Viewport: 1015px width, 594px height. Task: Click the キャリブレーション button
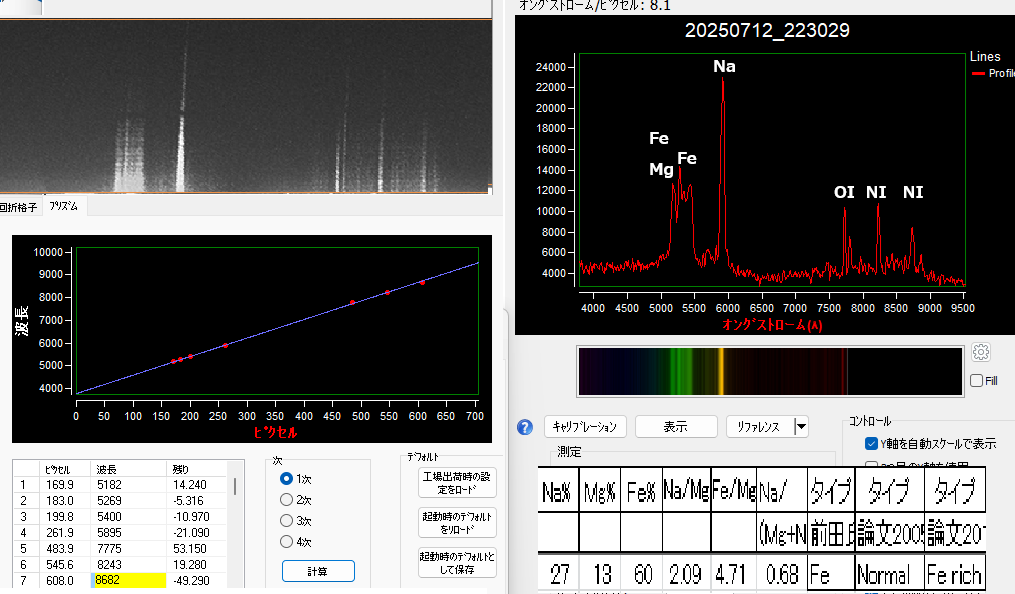[586, 427]
